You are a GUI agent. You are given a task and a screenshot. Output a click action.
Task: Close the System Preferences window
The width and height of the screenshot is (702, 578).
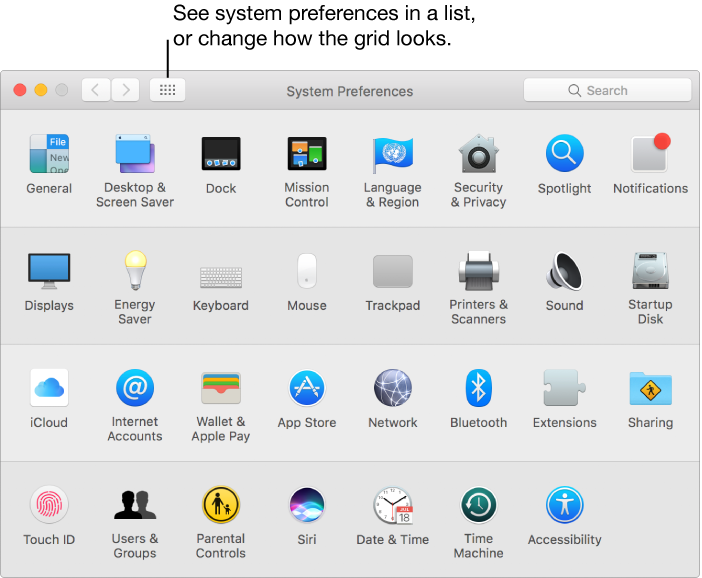click(20, 90)
